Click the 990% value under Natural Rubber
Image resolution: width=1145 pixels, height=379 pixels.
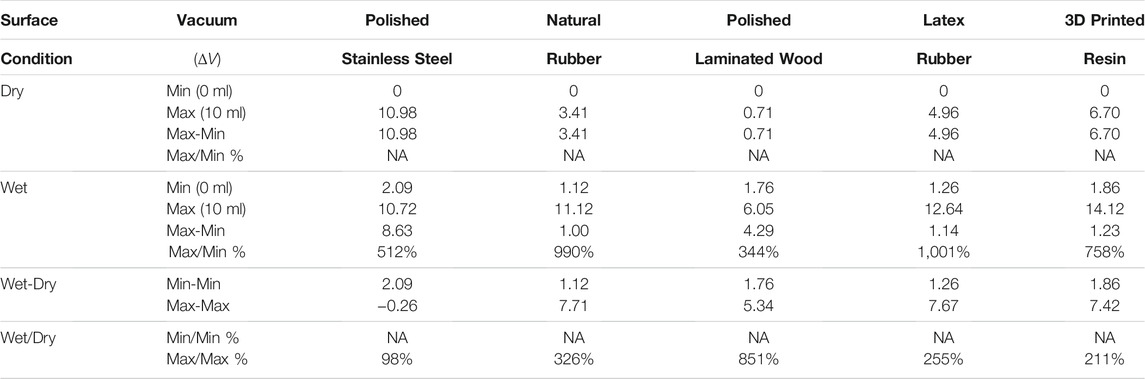(573, 253)
